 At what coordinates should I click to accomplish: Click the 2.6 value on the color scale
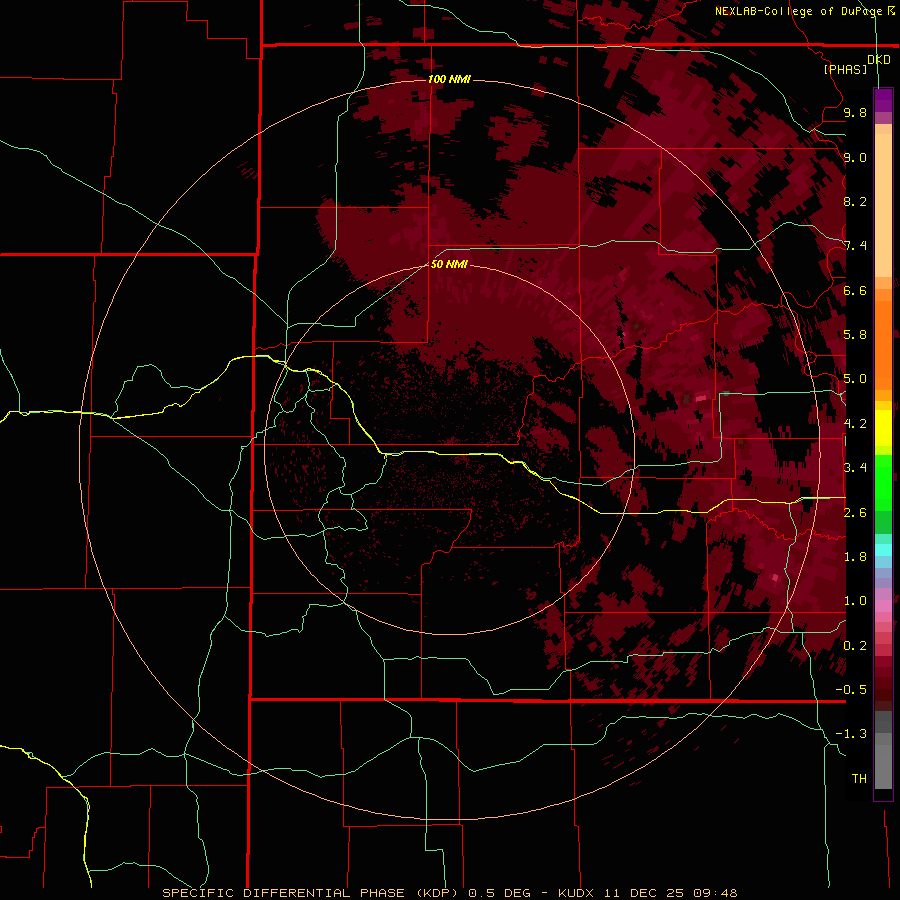[855, 513]
